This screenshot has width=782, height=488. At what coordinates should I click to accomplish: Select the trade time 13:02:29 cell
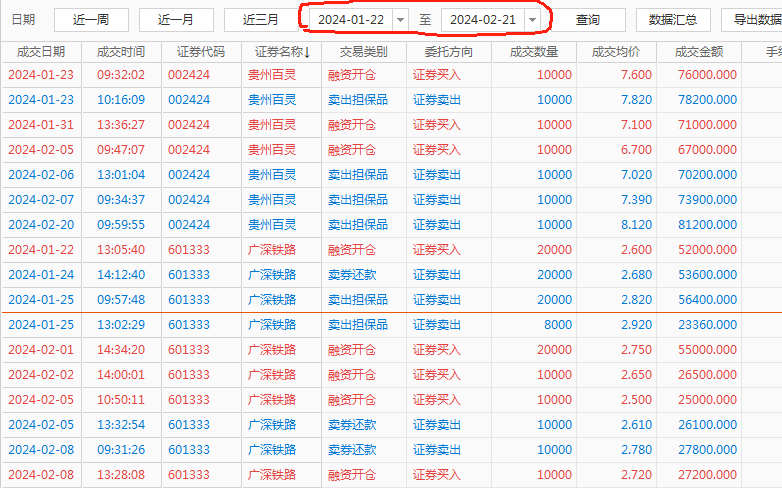click(x=121, y=325)
